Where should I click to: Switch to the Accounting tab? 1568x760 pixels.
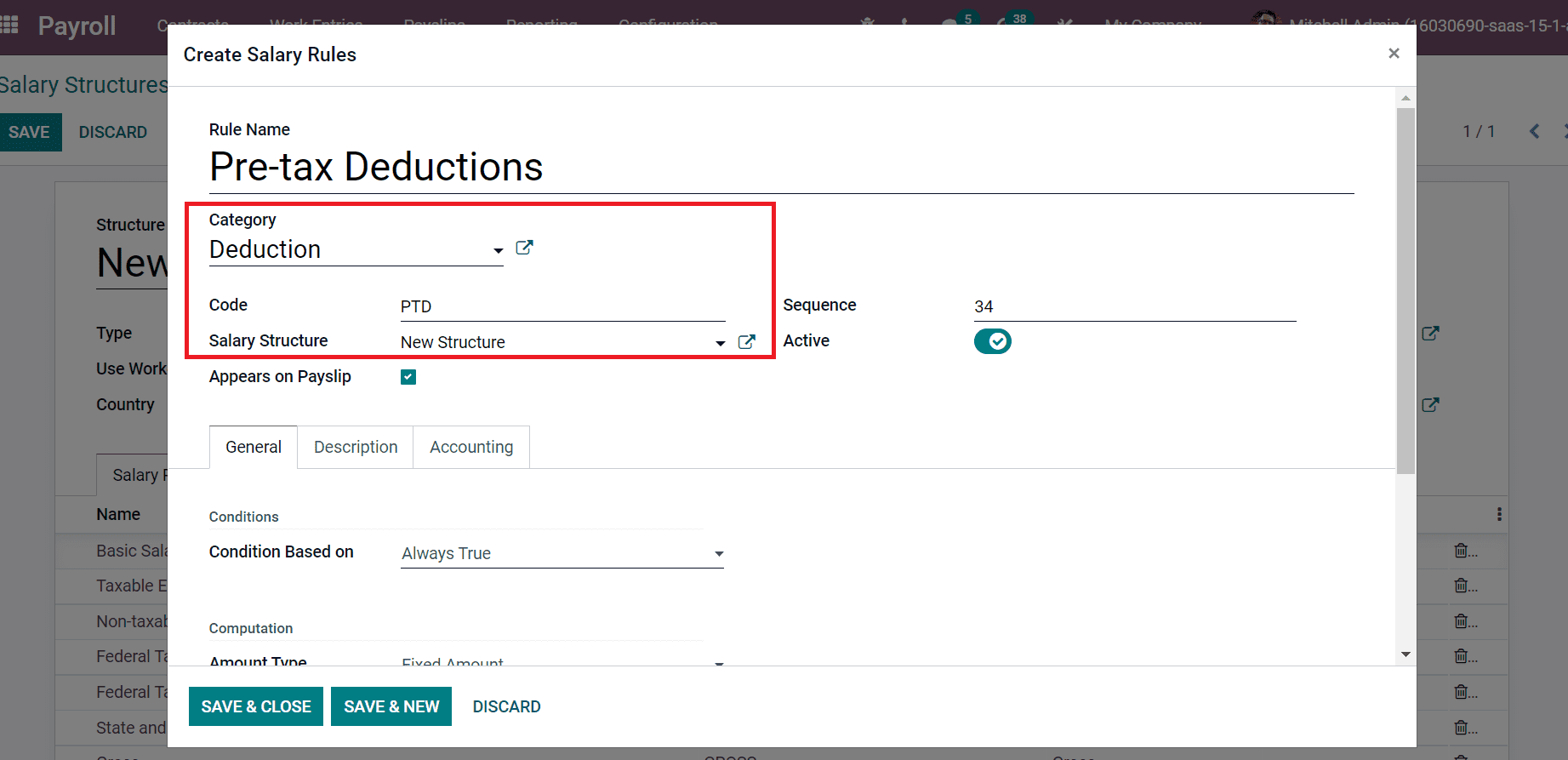click(x=471, y=448)
